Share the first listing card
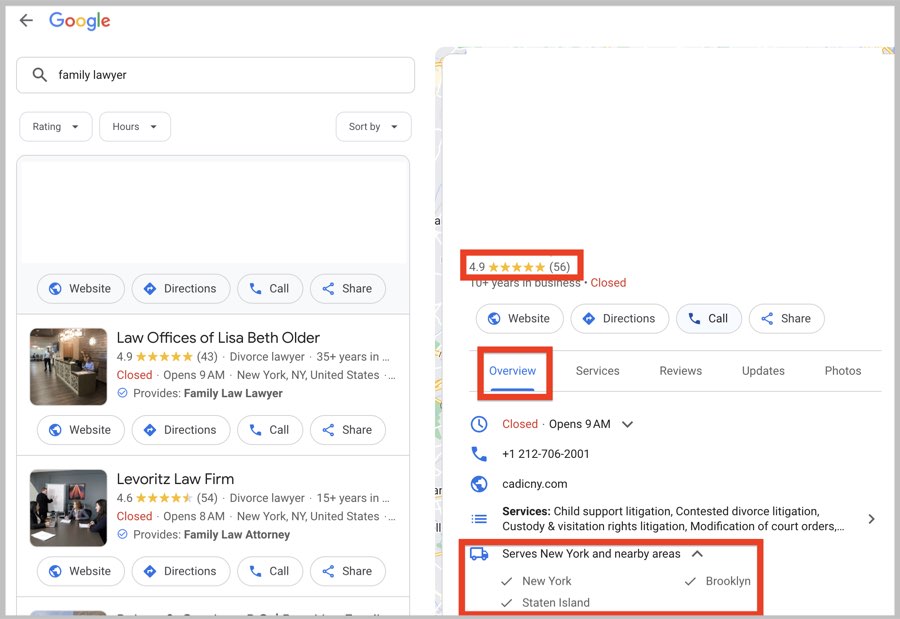Image resolution: width=900 pixels, height=619 pixels. click(x=348, y=289)
